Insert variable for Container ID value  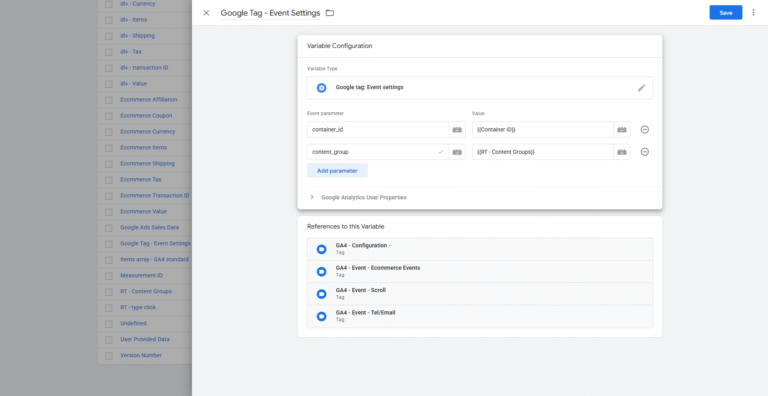click(x=622, y=129)
